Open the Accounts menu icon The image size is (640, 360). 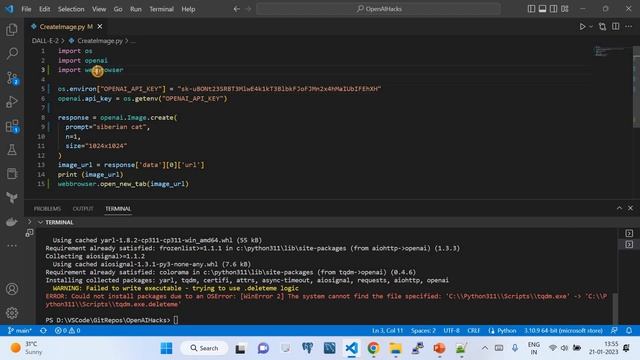[12, 289]
